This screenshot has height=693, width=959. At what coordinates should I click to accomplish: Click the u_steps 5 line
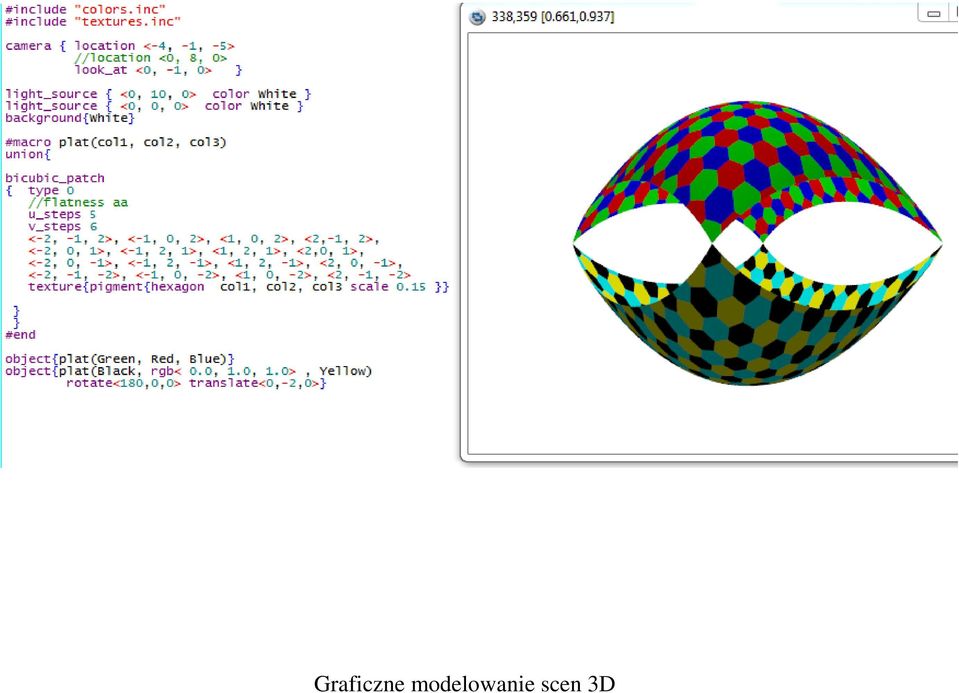click(62, 215)
